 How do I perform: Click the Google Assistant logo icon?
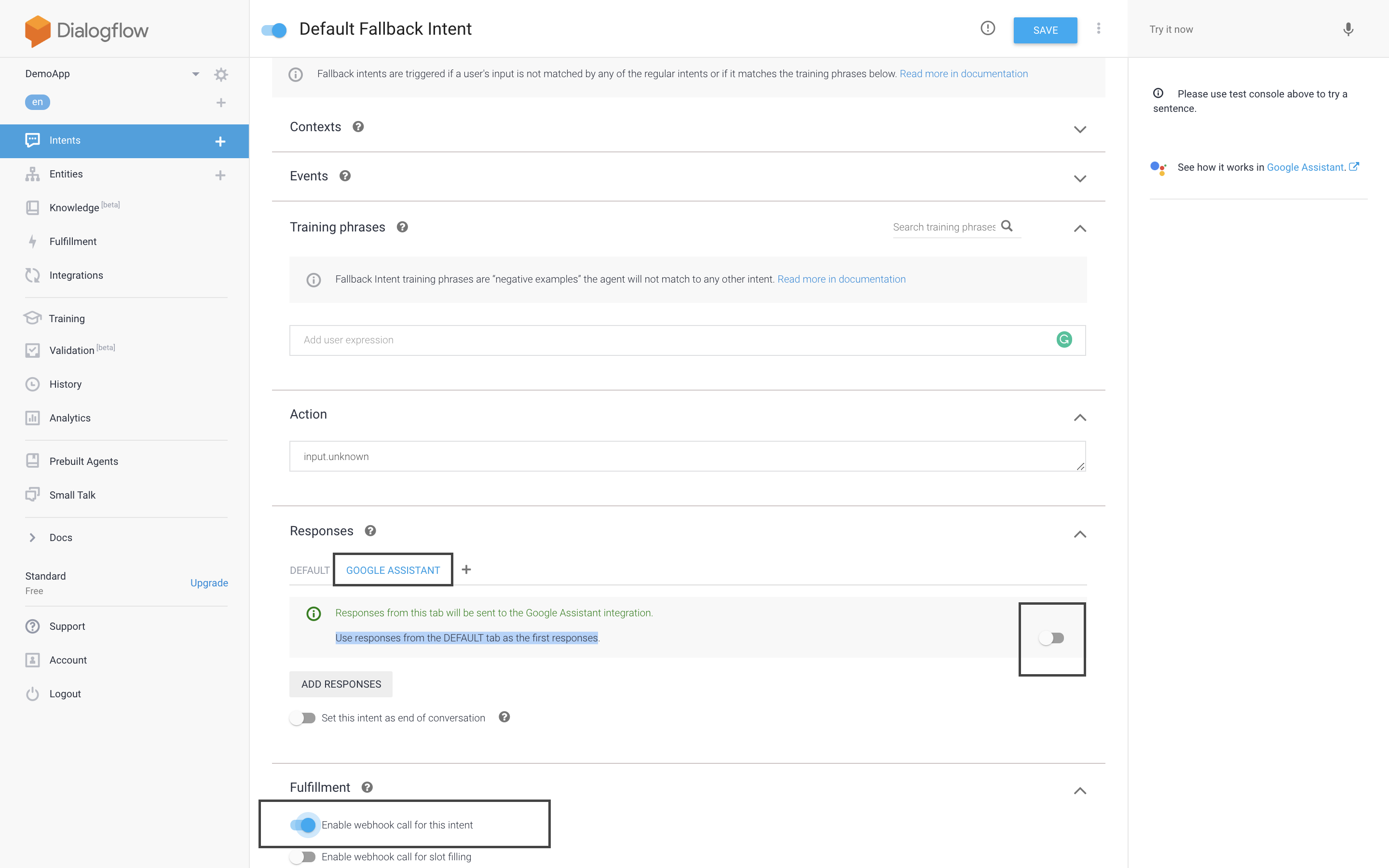pyautogui.click(x=1158, y=168)
